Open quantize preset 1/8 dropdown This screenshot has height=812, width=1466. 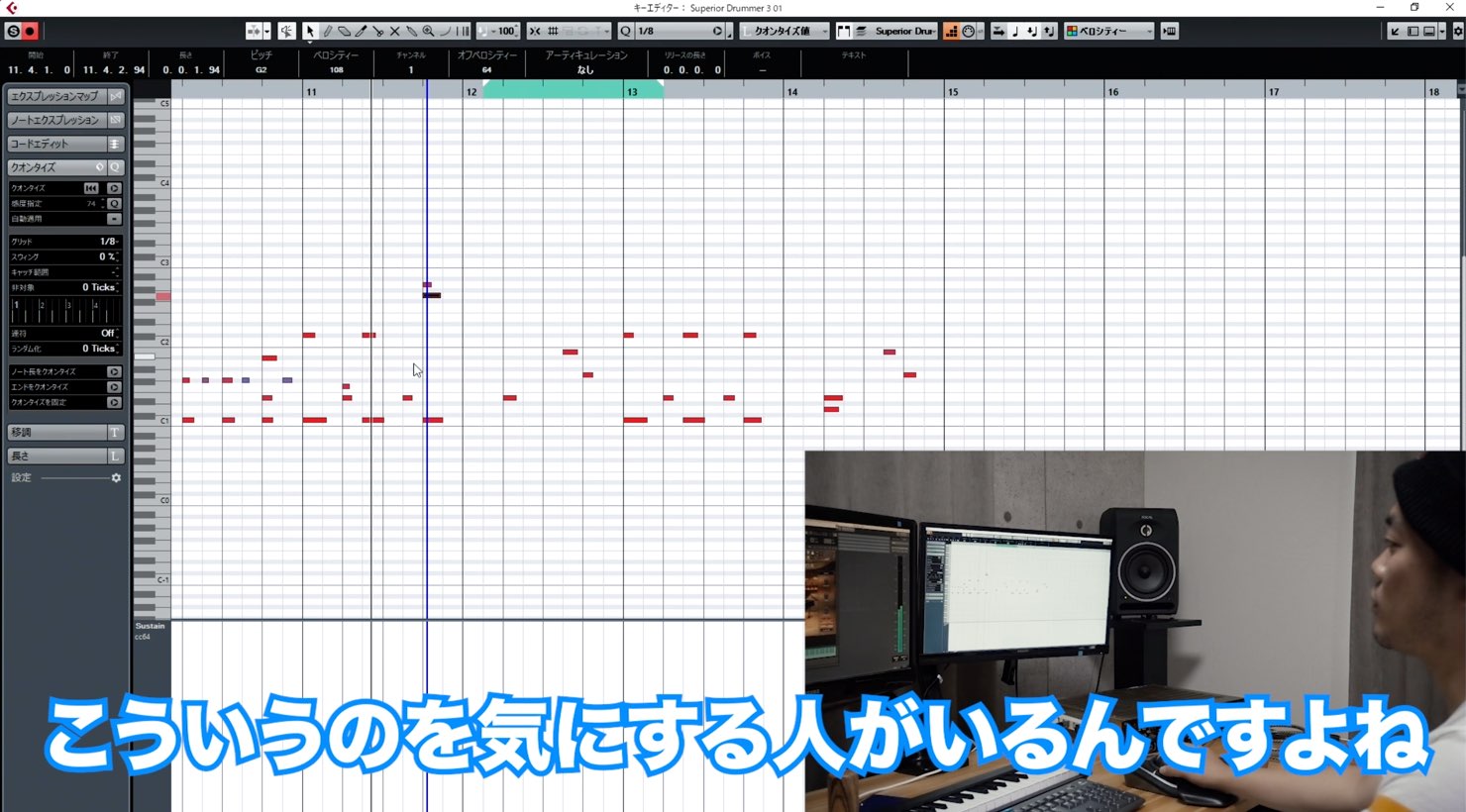tap(673, 32)
